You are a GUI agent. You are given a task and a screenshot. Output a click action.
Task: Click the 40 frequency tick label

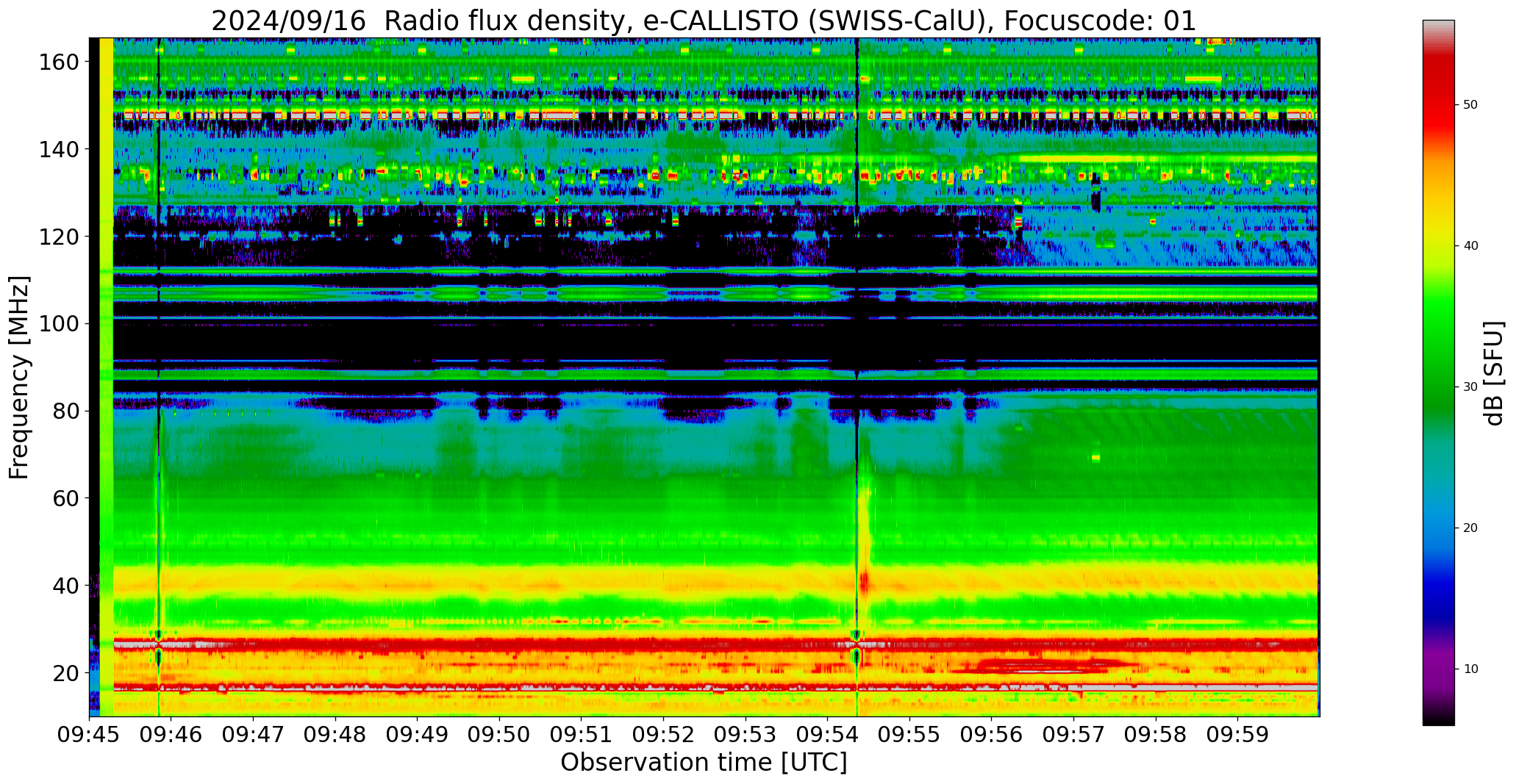65,585
